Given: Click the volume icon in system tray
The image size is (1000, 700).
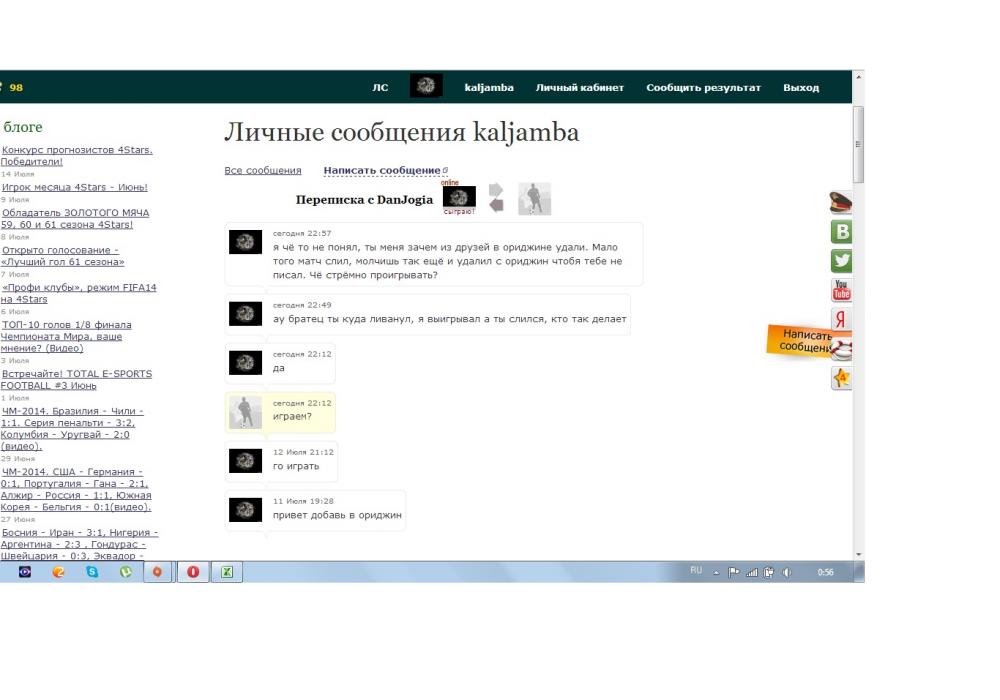Looking at the screenshot, I should 787,572.
